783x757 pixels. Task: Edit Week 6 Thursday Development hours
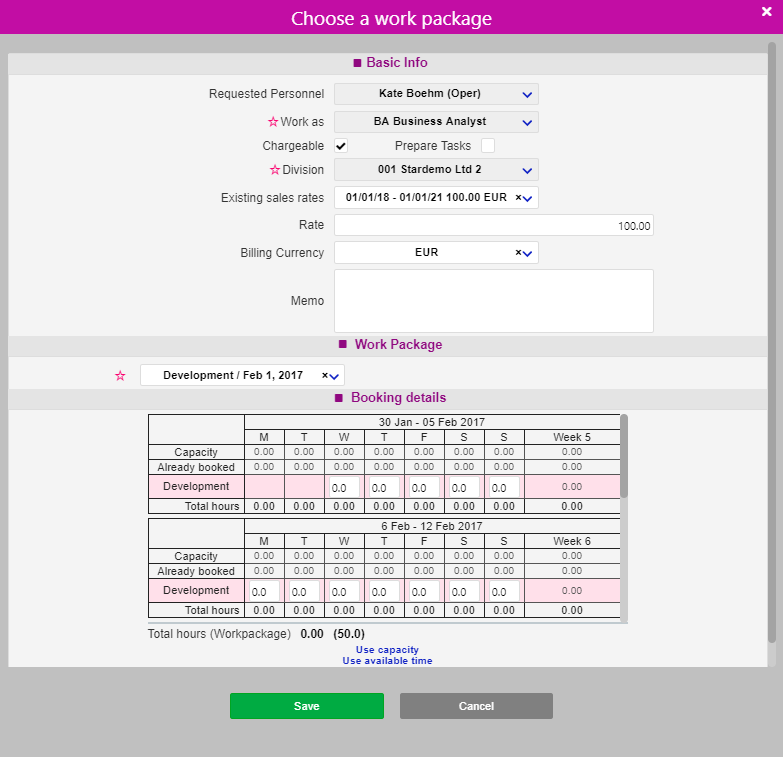(384, 591)
